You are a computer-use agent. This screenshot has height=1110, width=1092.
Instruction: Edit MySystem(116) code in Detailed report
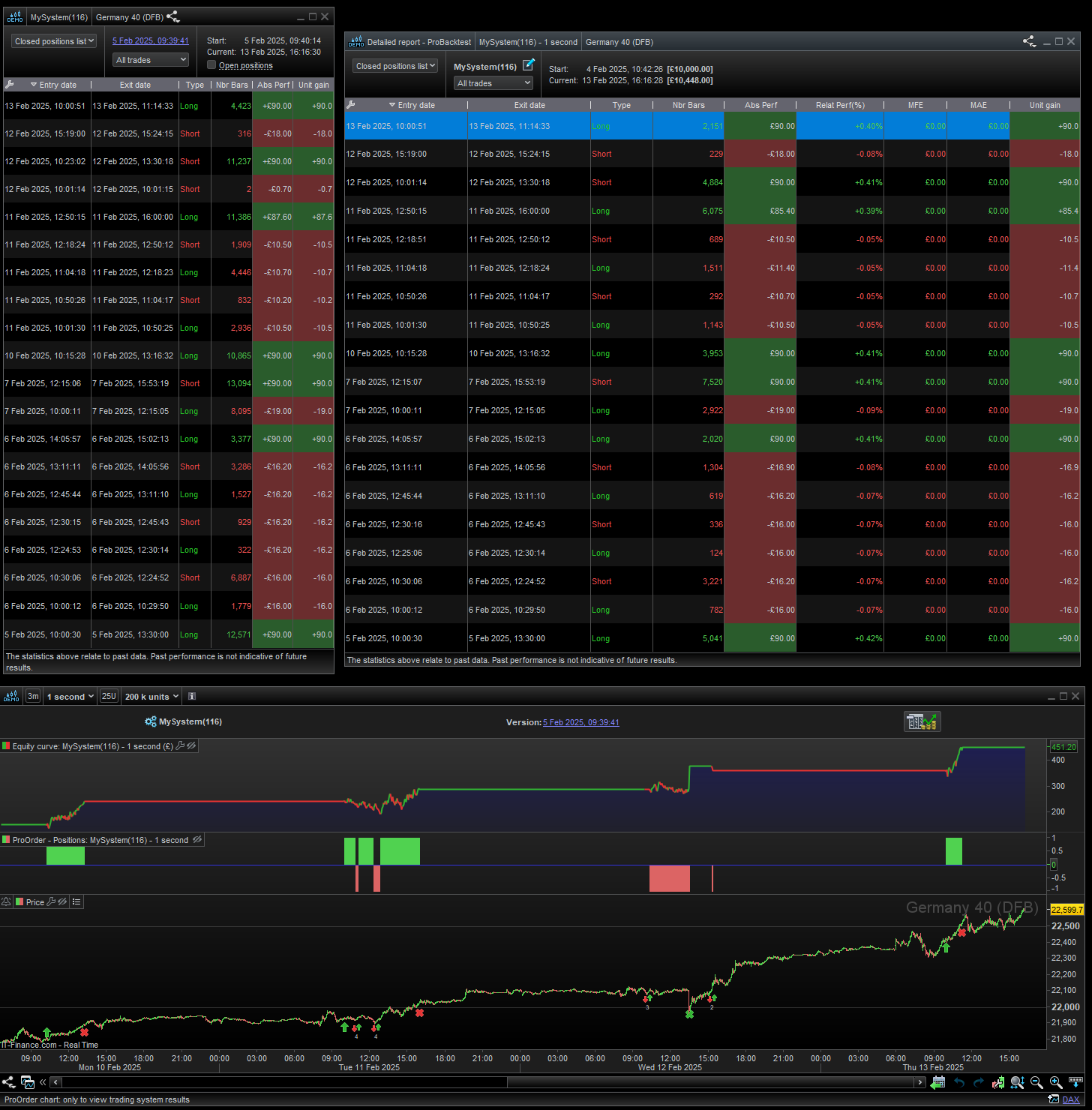(529, 65)
